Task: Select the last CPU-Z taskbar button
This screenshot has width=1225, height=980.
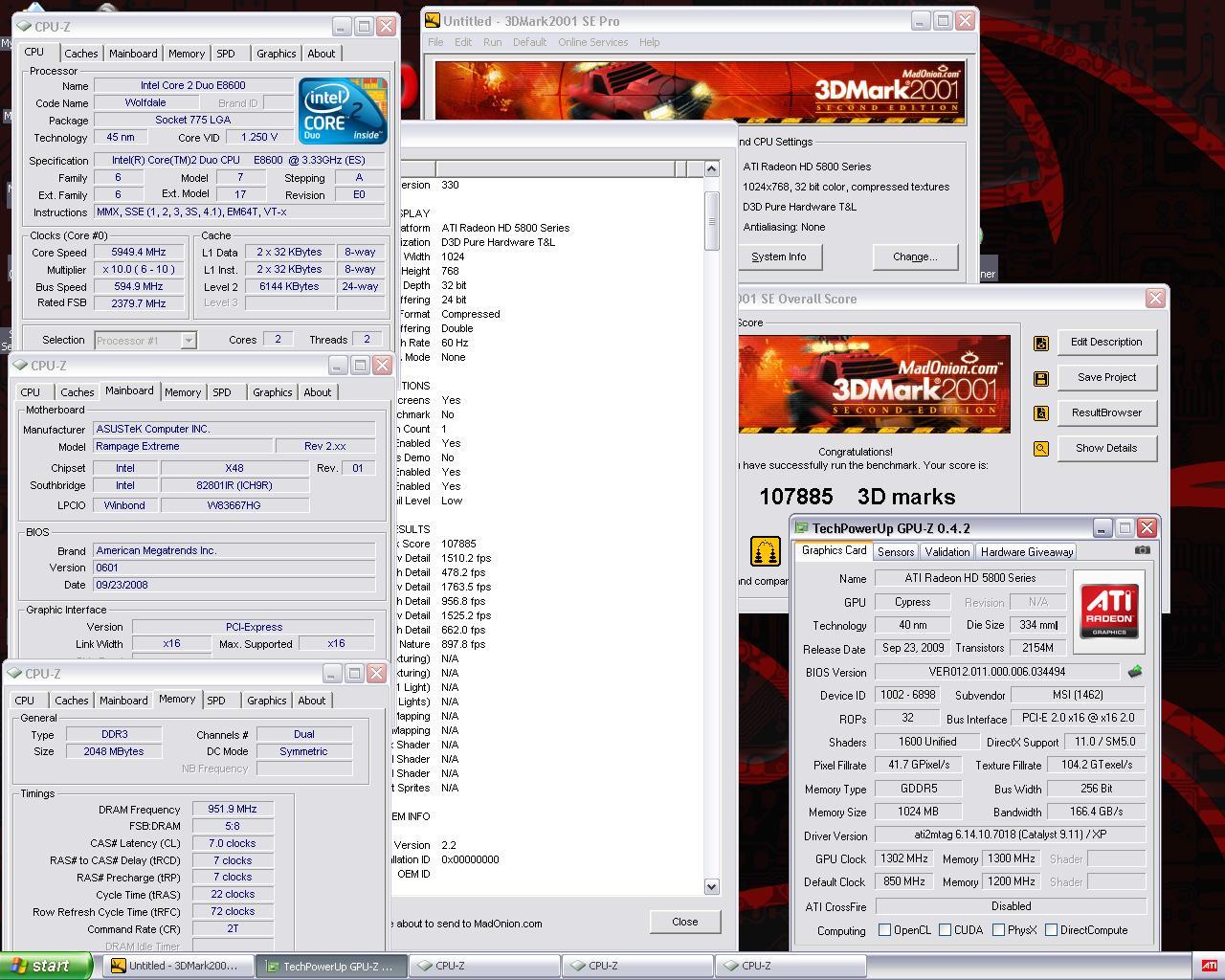Action: (x=791, y=967)
